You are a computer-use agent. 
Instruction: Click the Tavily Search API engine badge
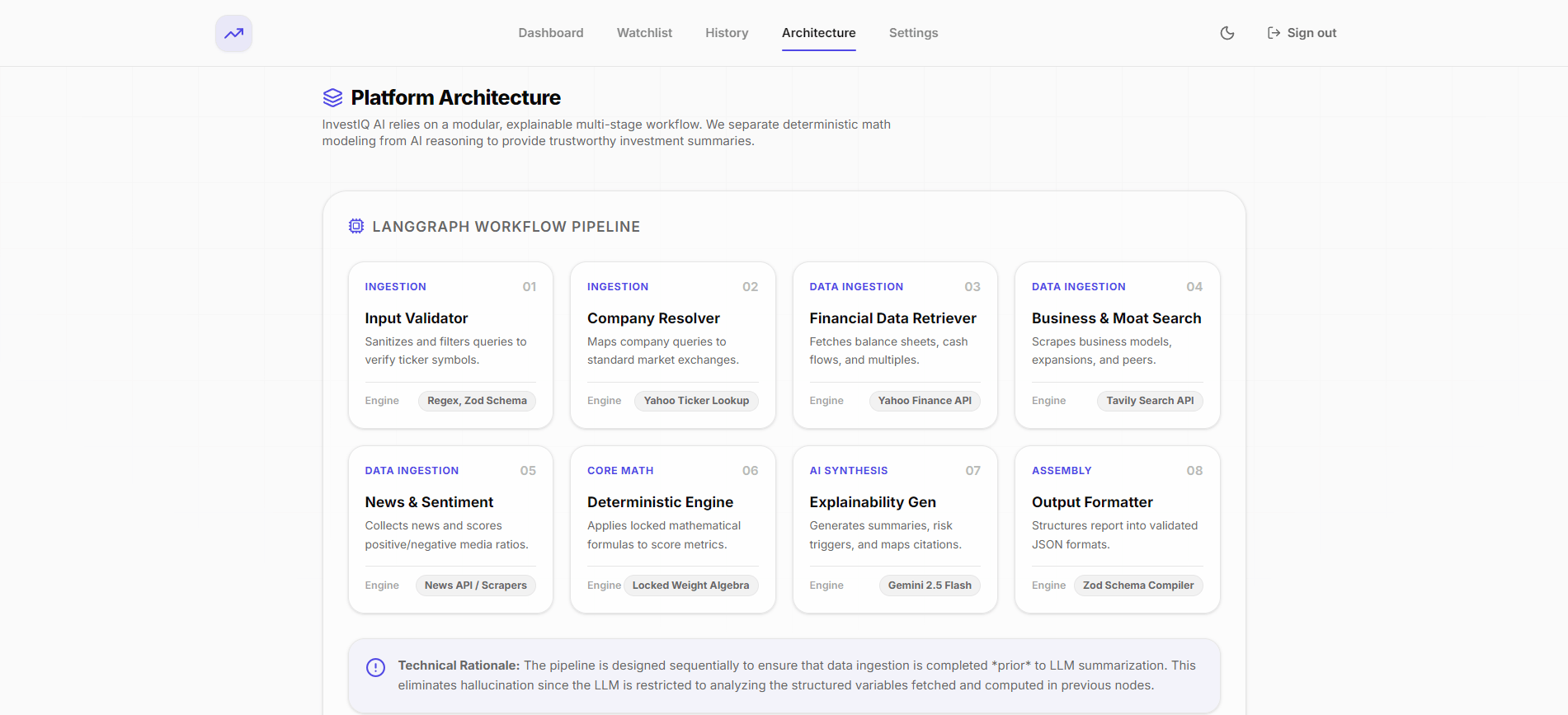[1150, 401]
